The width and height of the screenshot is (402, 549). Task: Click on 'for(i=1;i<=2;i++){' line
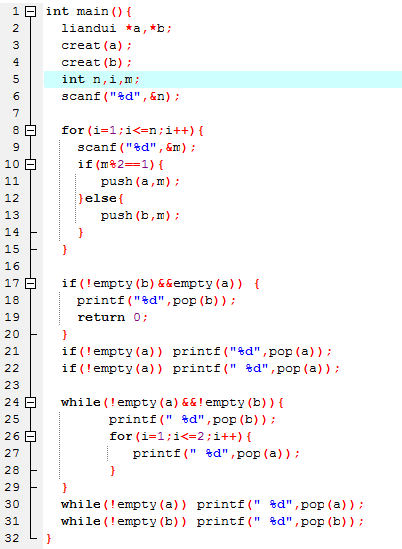(180, 437)
